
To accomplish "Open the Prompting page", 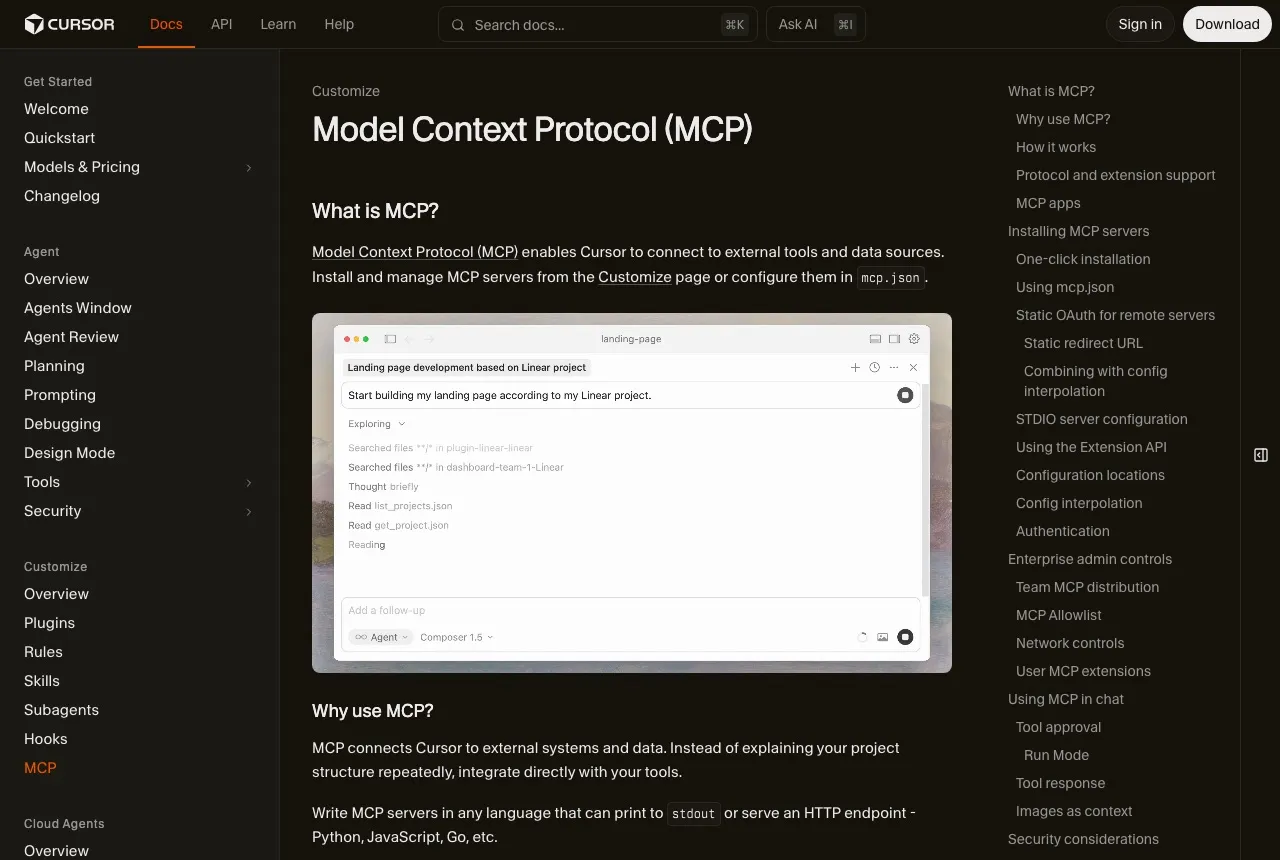I will (60, 395).
